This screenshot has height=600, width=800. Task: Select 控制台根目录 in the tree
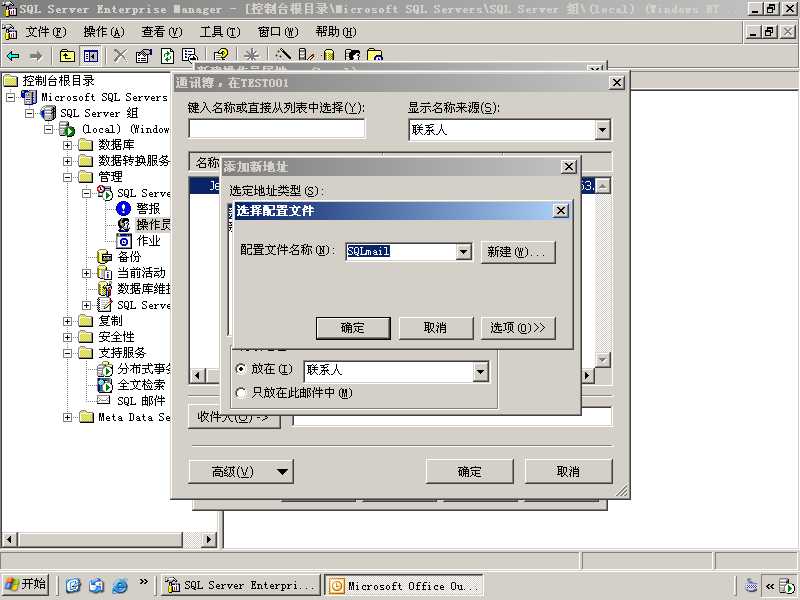tap(58, 81)
